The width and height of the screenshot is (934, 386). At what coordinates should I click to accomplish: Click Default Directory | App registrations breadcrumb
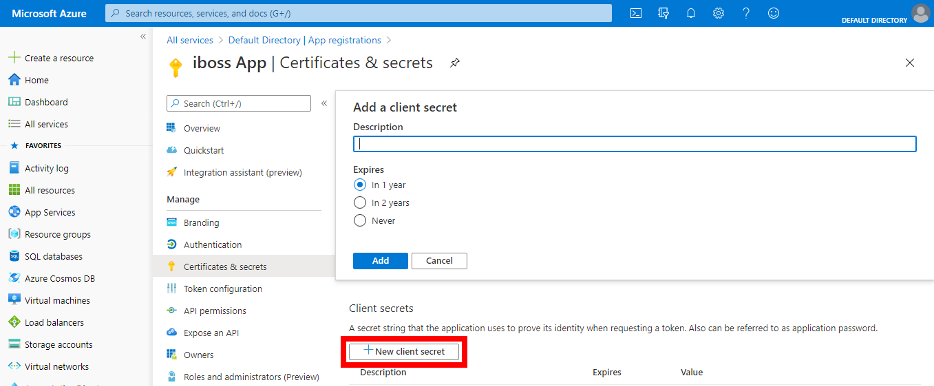(x=304, y=40)
